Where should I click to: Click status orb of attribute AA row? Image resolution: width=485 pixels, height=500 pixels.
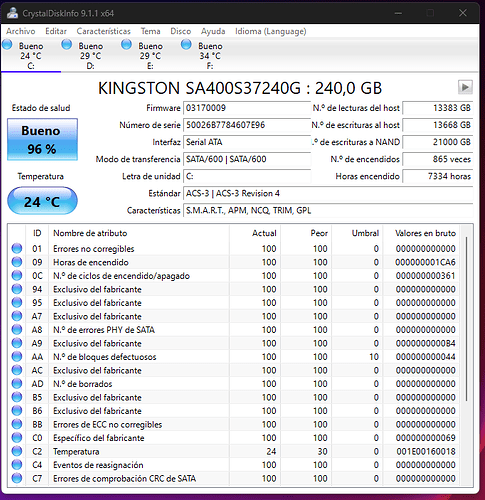click(x=17, y=356)
